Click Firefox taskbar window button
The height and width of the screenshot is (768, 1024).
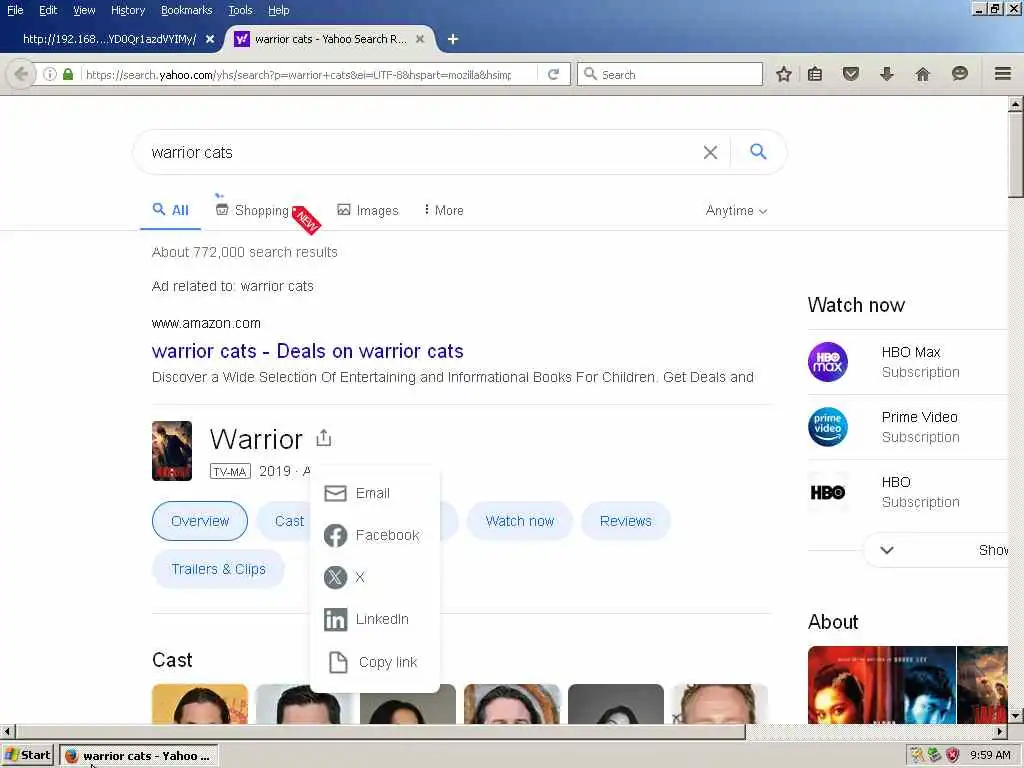(x=139, y=756)
